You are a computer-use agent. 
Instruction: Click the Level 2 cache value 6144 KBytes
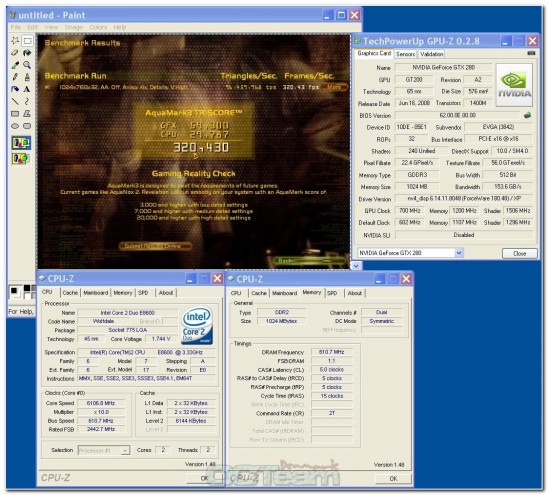point(191,421)
